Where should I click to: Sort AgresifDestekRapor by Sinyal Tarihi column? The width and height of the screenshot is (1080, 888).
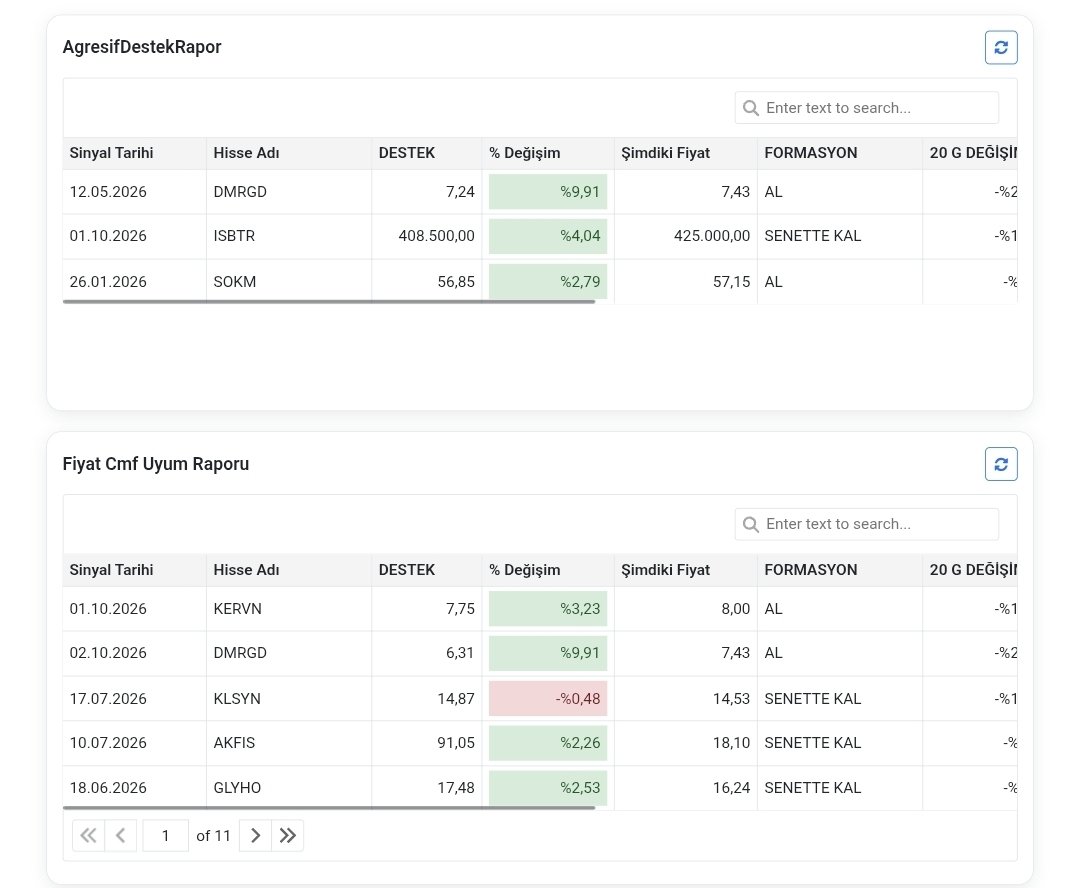pos(134,153)
